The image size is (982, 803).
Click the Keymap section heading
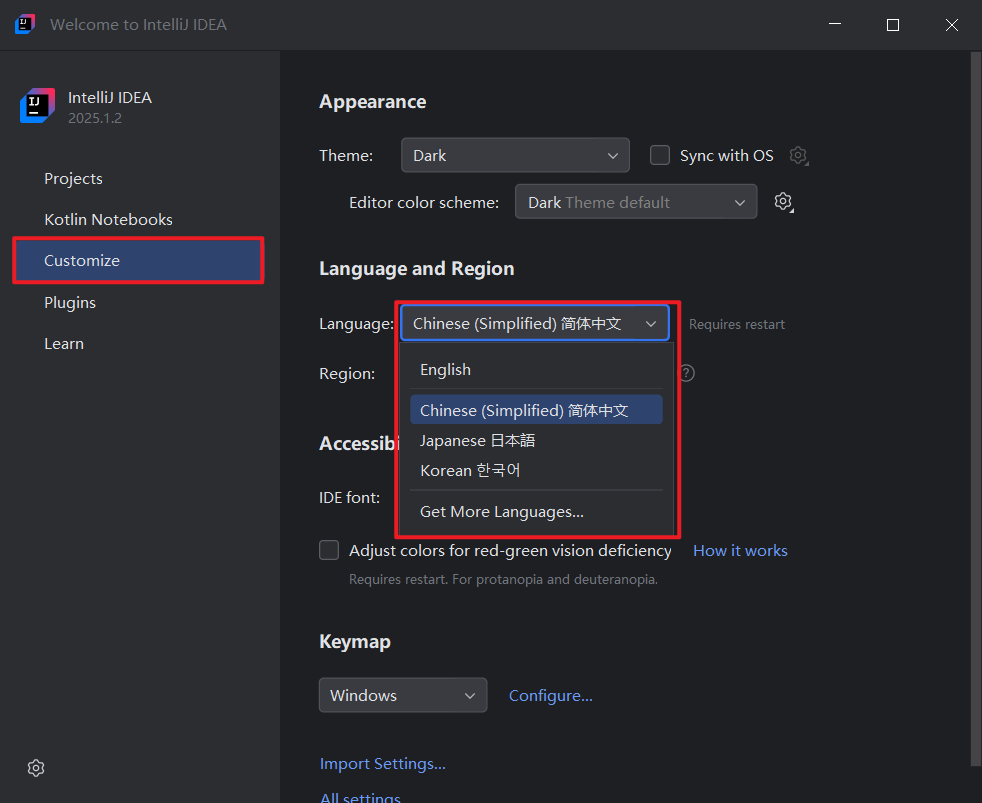355,642
